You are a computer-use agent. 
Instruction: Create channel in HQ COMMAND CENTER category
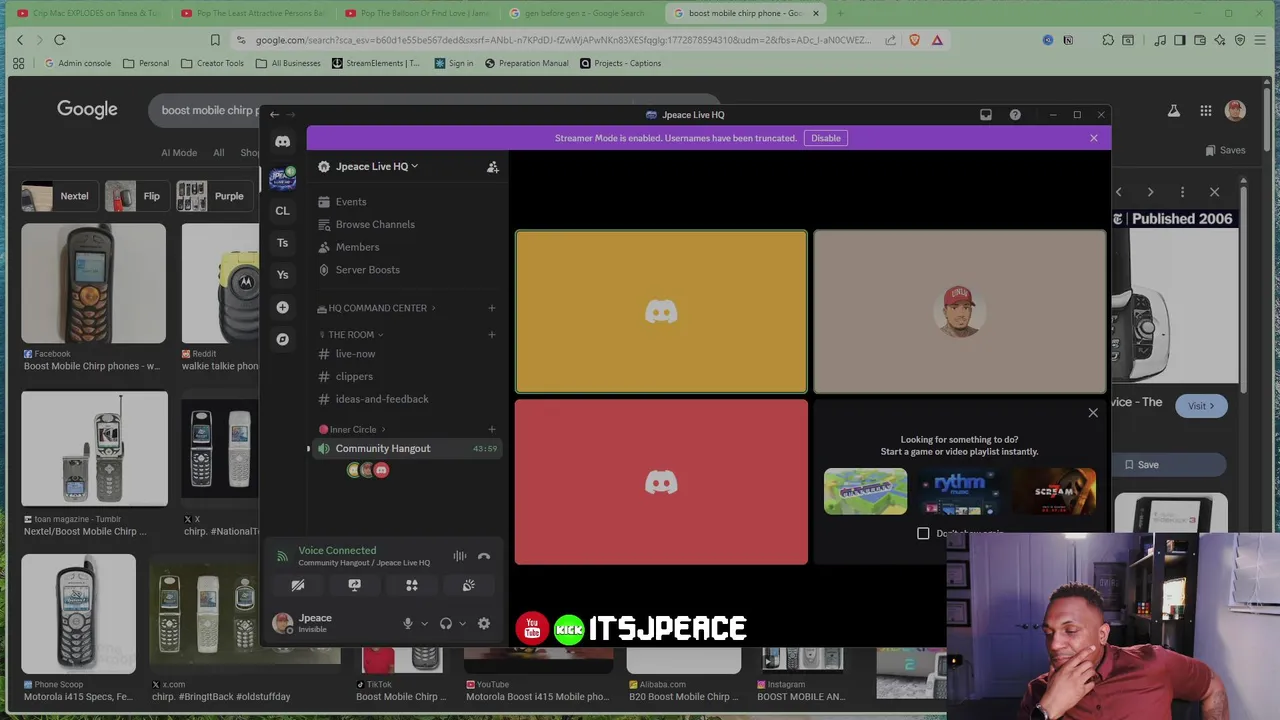tap(491, 308)
